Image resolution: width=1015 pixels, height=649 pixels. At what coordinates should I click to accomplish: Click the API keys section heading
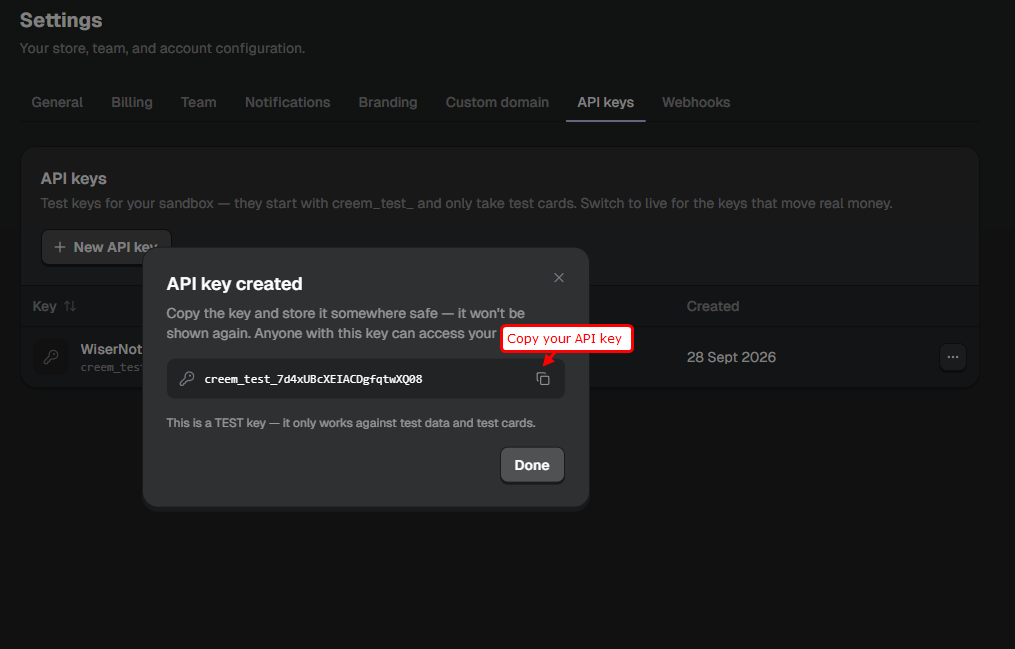(74, 179)
